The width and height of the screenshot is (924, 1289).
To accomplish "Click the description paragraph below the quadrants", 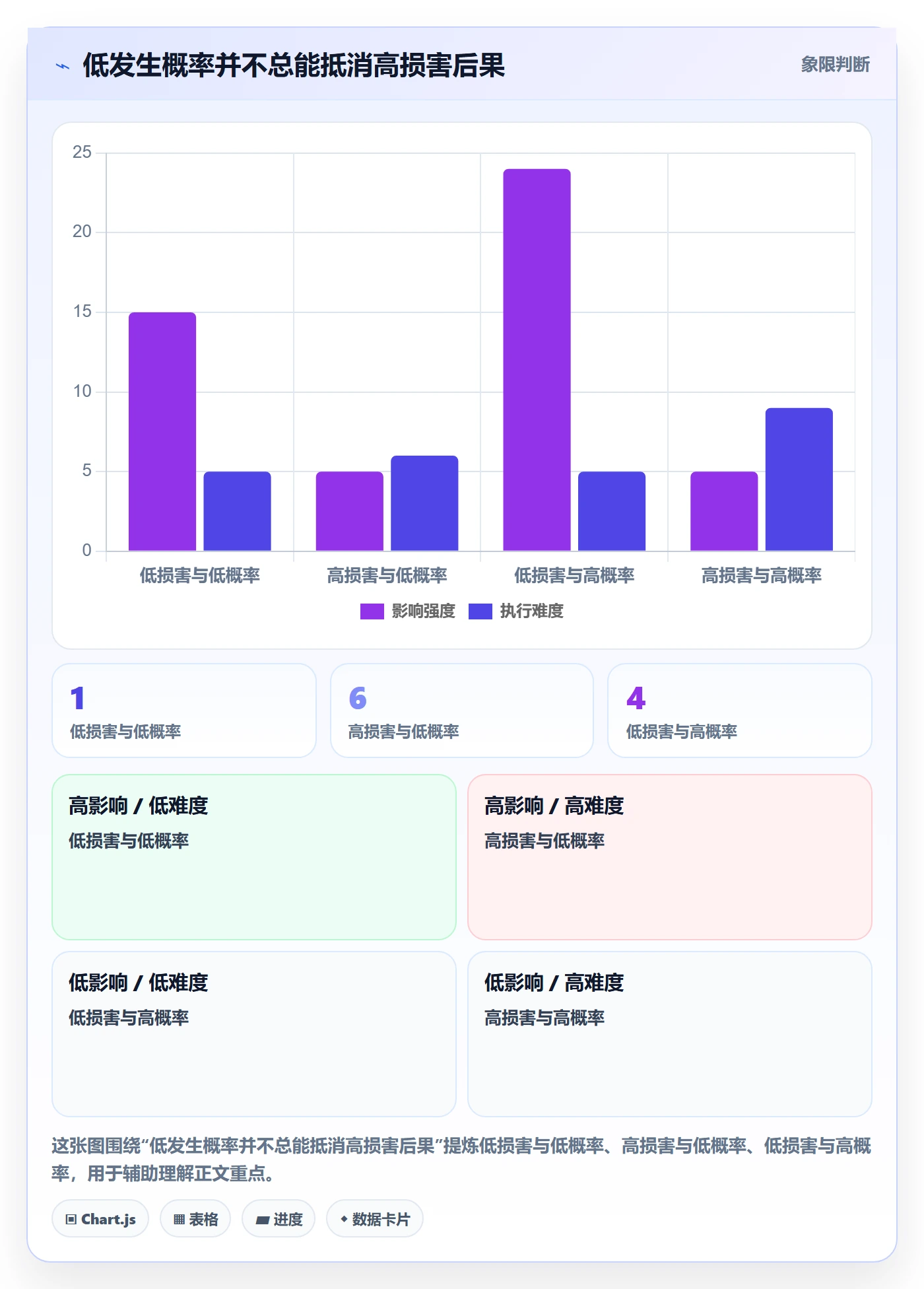I will point(461,1160).
